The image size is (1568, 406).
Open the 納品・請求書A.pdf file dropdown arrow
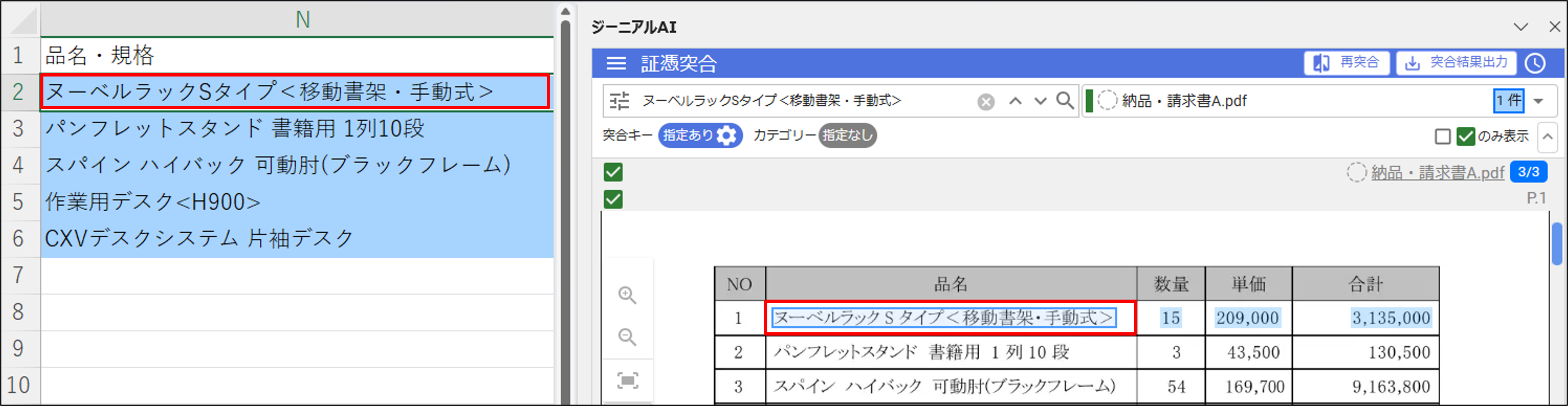click(x=1538, y=101)
